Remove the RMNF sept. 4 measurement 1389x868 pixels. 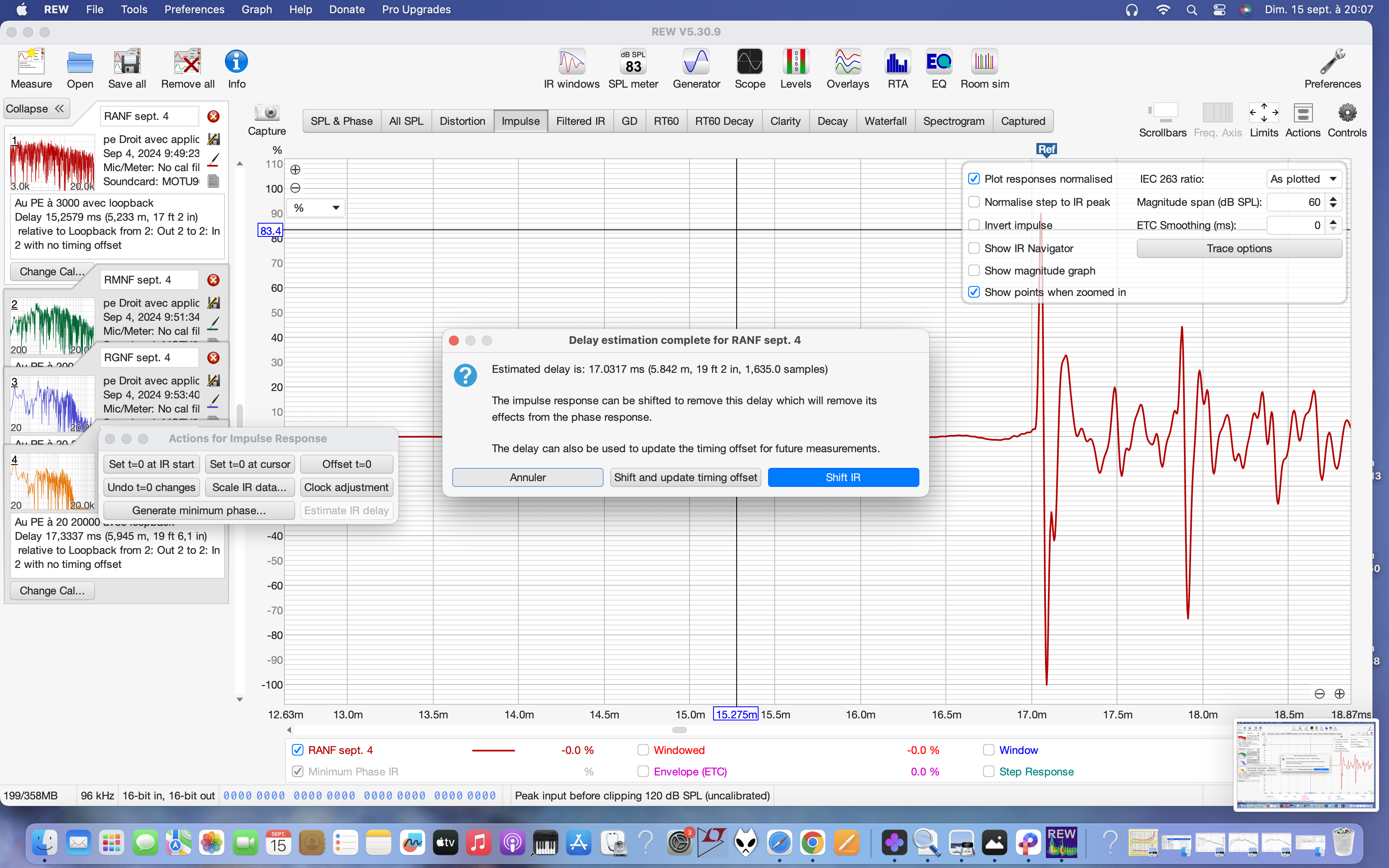pyautogui.click(x=213, y=280)
